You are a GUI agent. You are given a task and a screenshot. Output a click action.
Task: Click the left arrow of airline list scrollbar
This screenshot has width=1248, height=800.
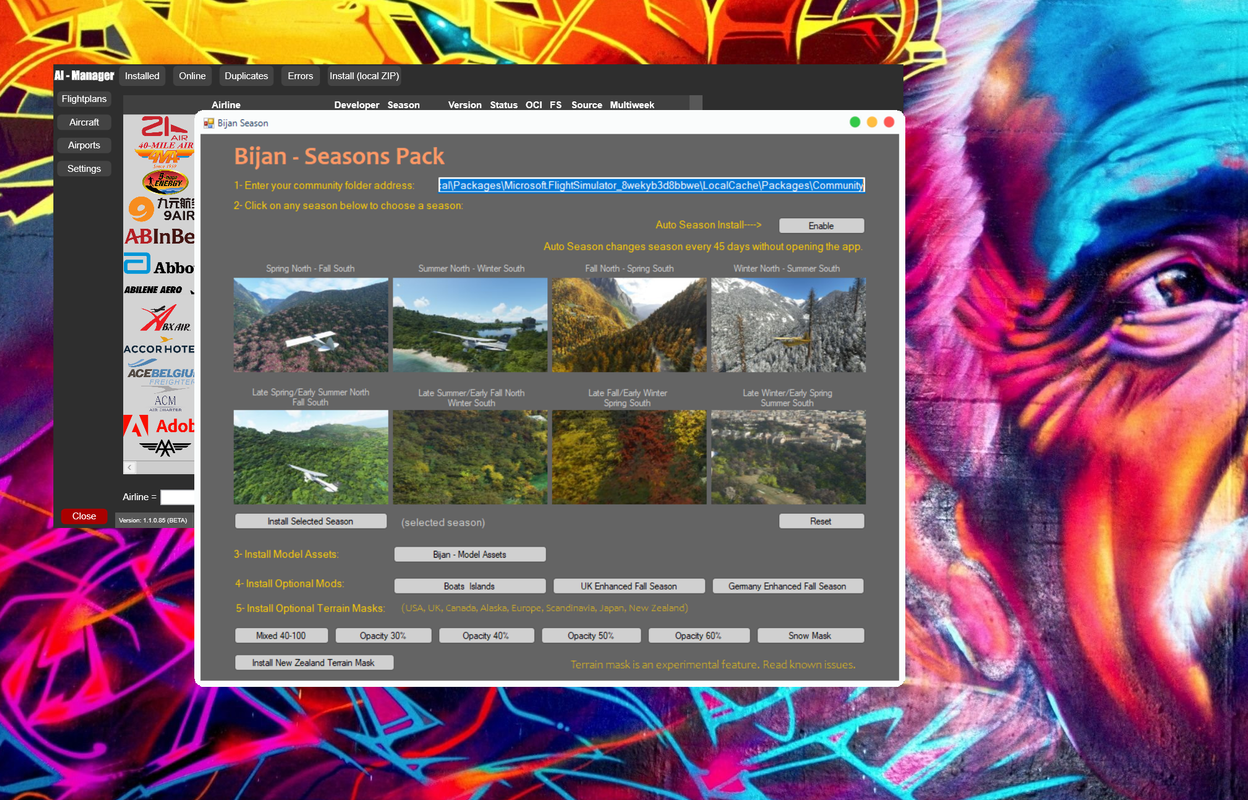(129, 467)
